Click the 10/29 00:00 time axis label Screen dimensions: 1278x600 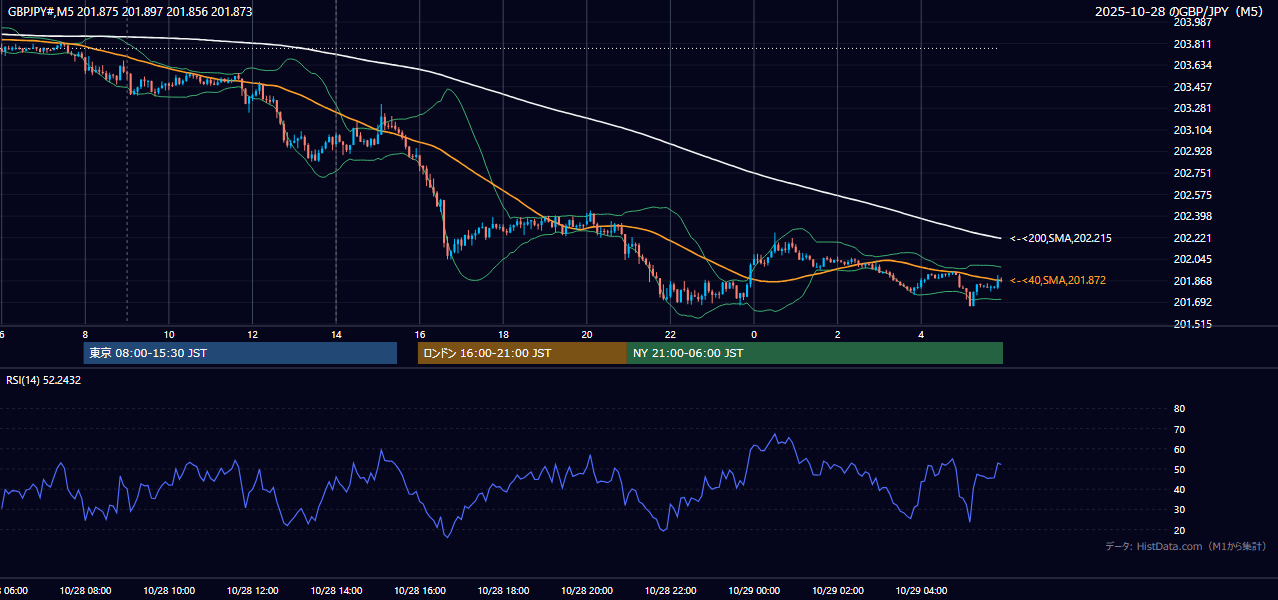[754, 590]
